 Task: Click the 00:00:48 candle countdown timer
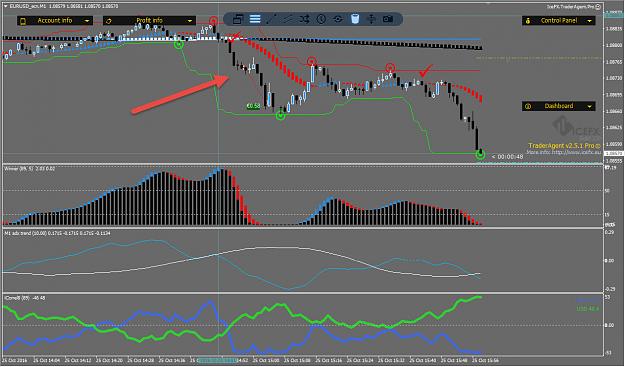(507, 157)
